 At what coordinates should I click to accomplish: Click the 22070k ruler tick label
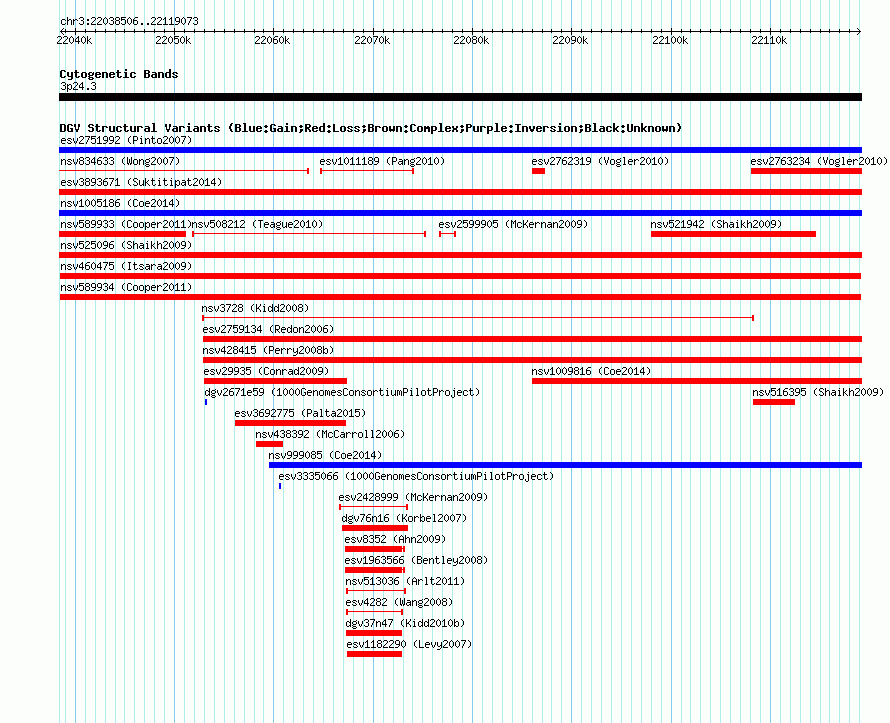[372, 40]
